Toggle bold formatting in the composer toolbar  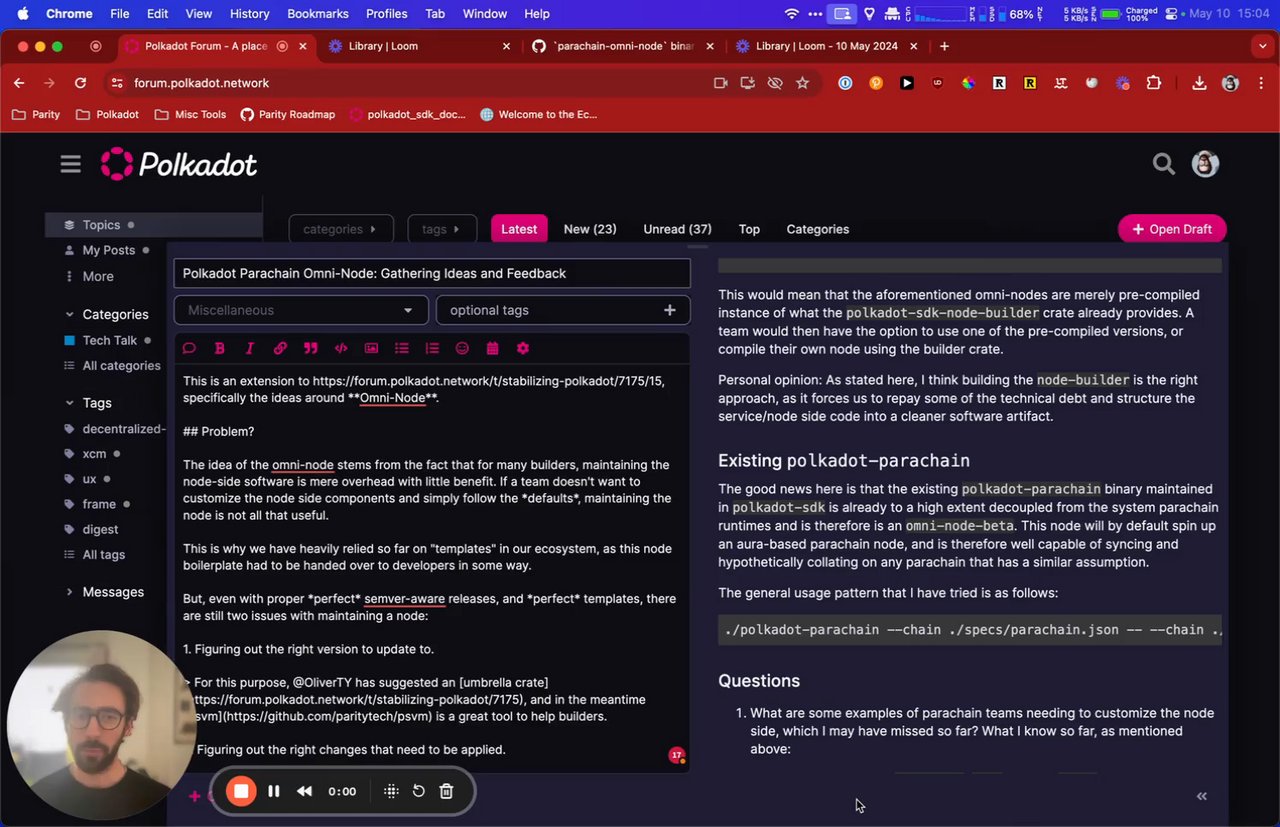[x=219, y=348]
